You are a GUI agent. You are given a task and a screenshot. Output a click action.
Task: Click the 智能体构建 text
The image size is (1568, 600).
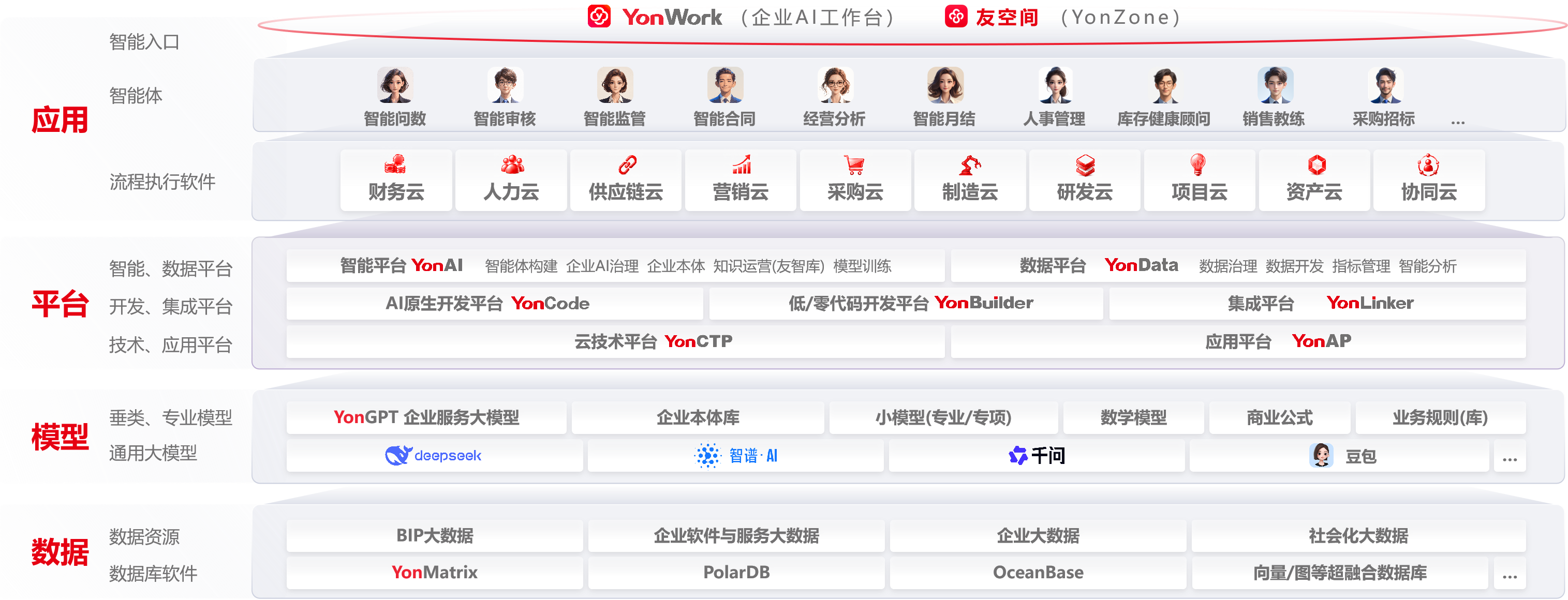point(521,266)
